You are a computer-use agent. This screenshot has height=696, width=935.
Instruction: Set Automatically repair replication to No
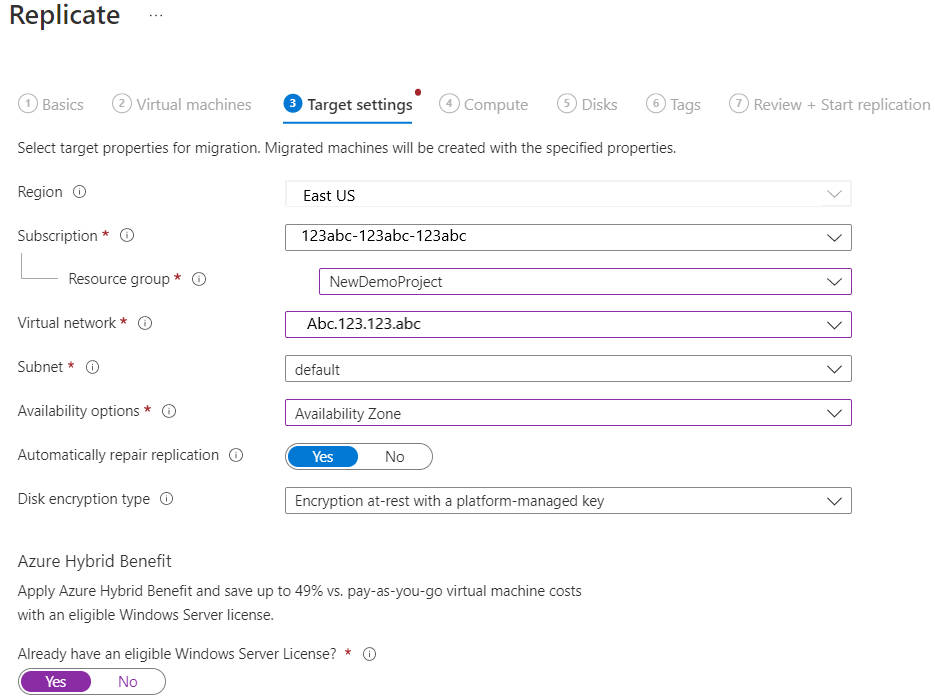pos(394,456)
